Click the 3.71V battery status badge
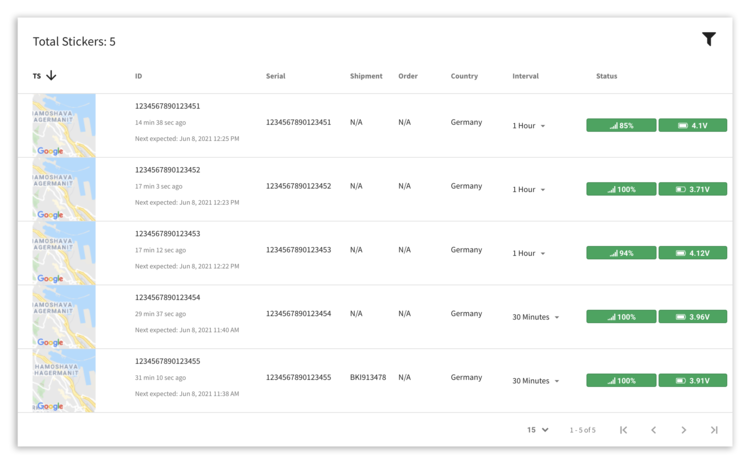Viewport: 750px width, 464px height. pyautogui.click(x=693, y=189)
